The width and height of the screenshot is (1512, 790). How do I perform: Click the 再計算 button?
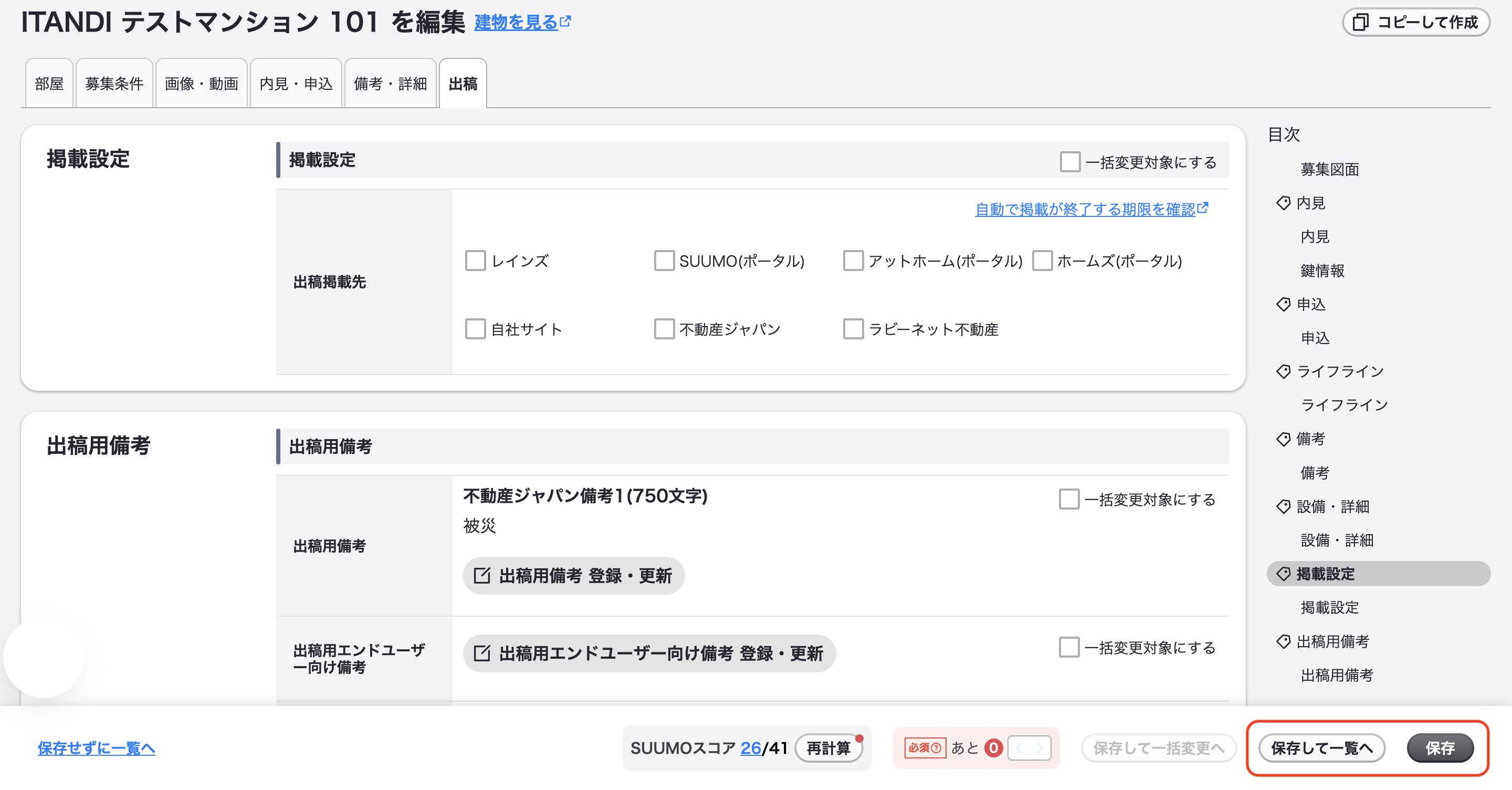[828, 747]
